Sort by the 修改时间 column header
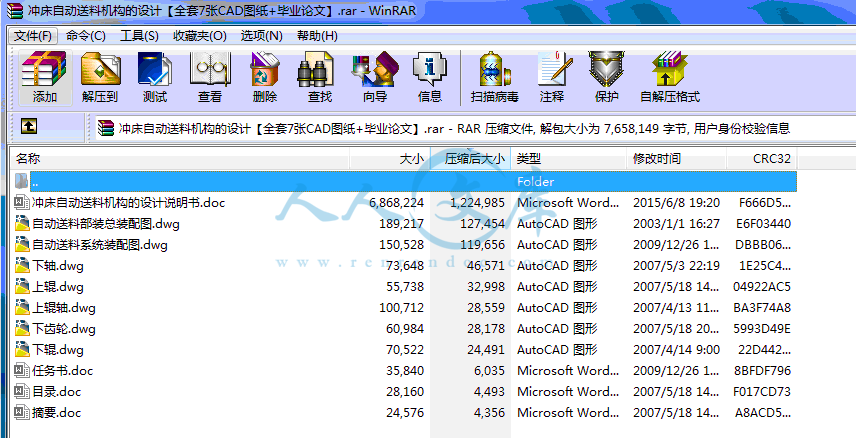856x438 pixels. pos(676,159)
